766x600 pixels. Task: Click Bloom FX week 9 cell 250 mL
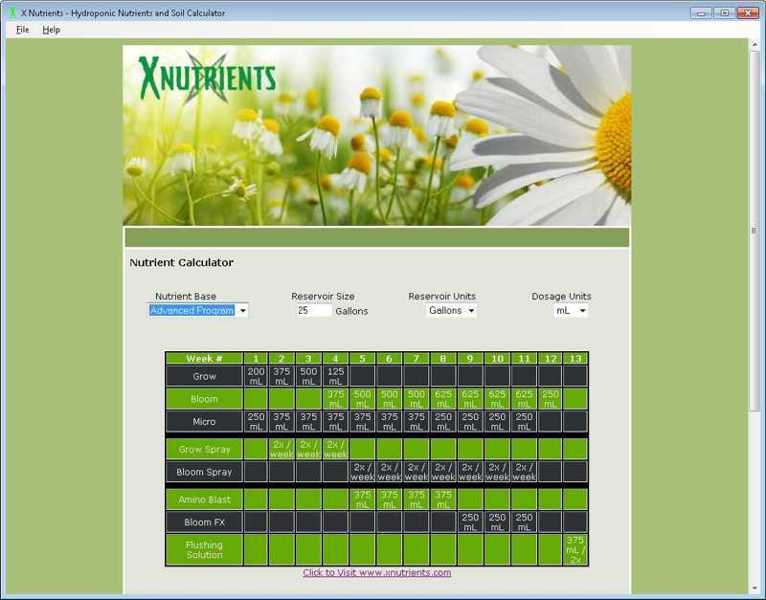[470, 522]
